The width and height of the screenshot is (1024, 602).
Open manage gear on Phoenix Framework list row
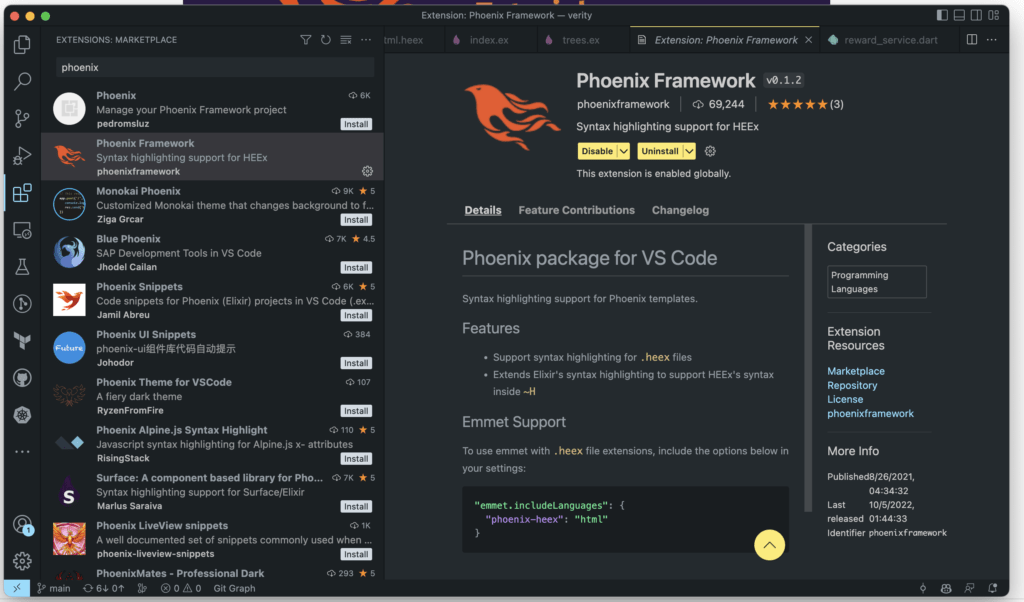point(368,171)
